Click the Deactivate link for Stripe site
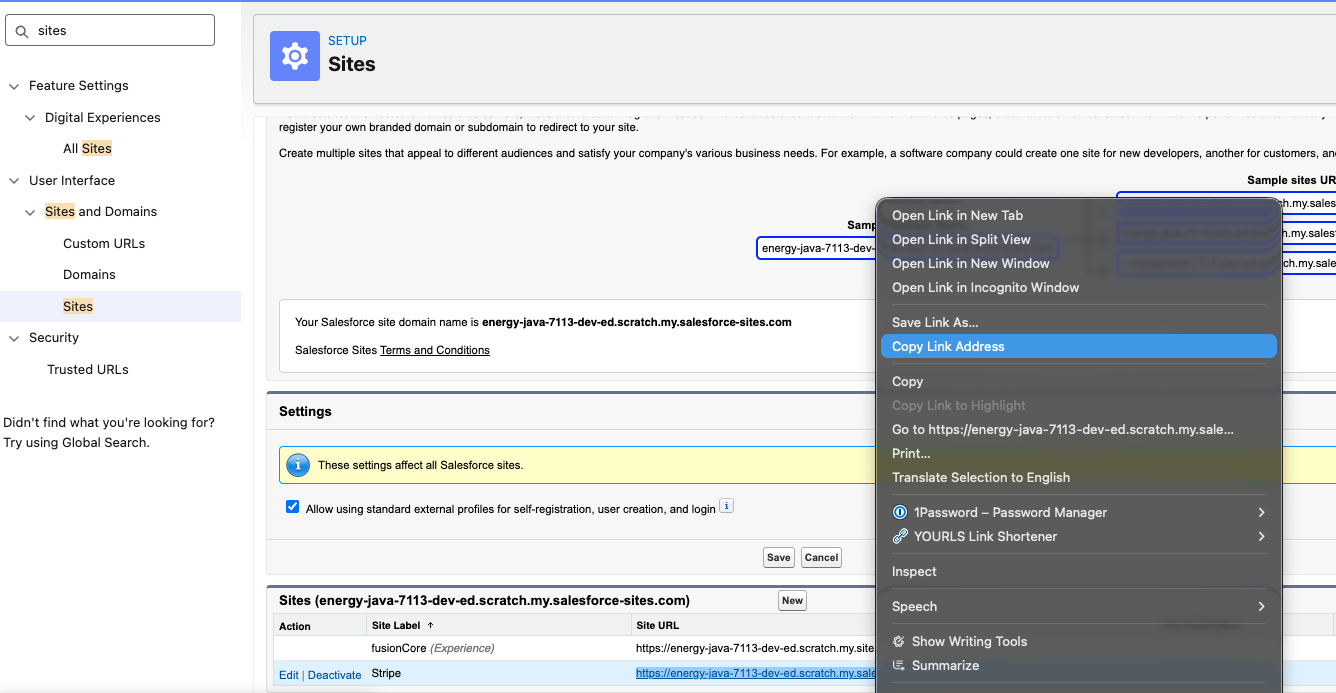This screenshot has width=1336, height=693. [x=334, y=675]
